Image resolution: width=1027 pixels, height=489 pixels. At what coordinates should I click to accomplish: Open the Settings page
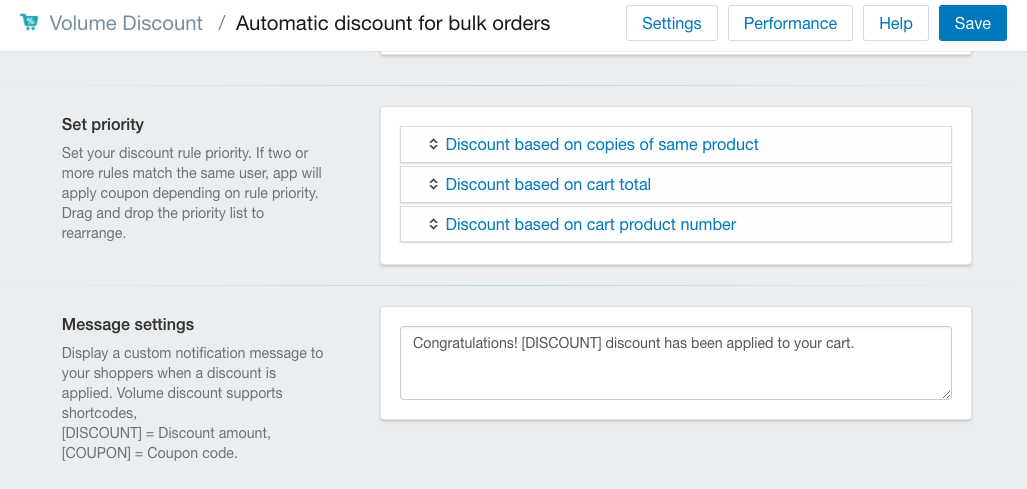(x=671, y=23)
